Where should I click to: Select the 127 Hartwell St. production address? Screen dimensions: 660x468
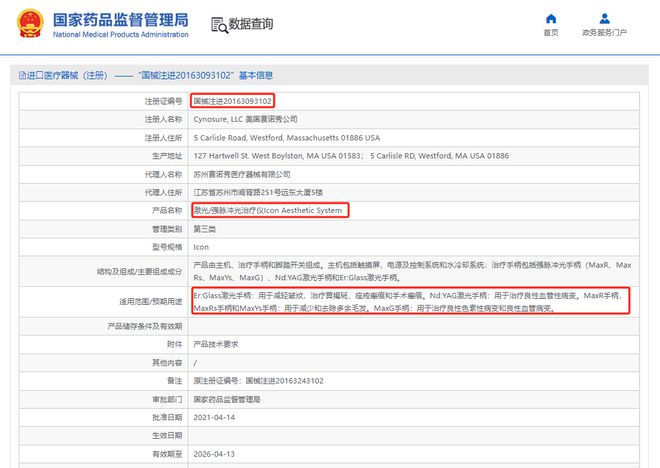point(351,156)
